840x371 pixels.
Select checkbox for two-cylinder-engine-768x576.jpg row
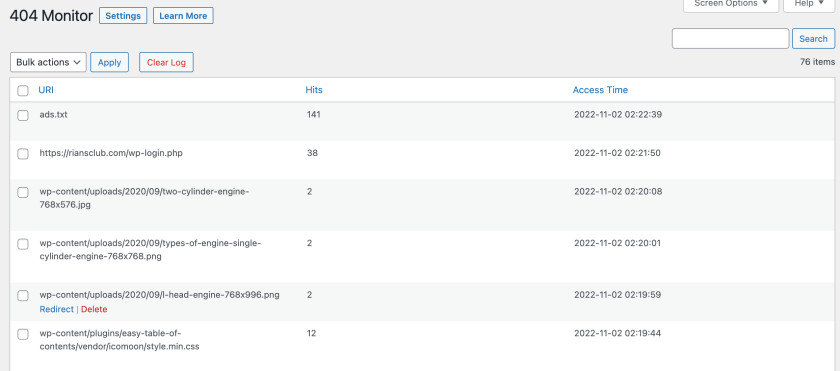23,193
